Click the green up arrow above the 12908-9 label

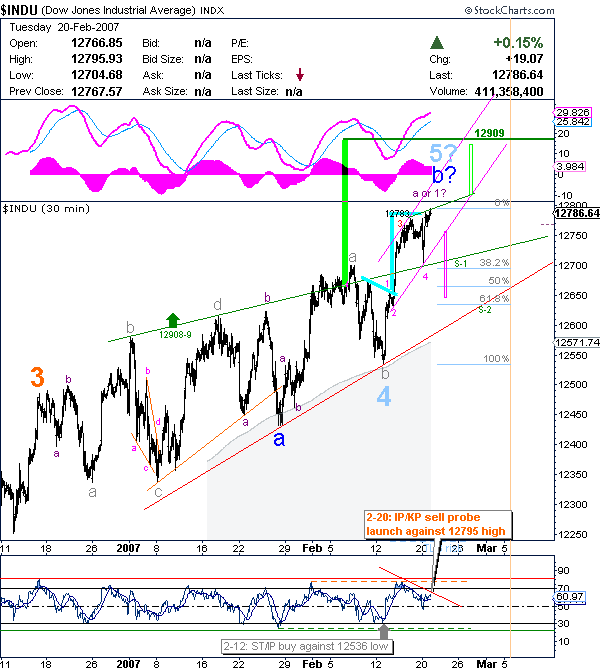click(173, 320)
